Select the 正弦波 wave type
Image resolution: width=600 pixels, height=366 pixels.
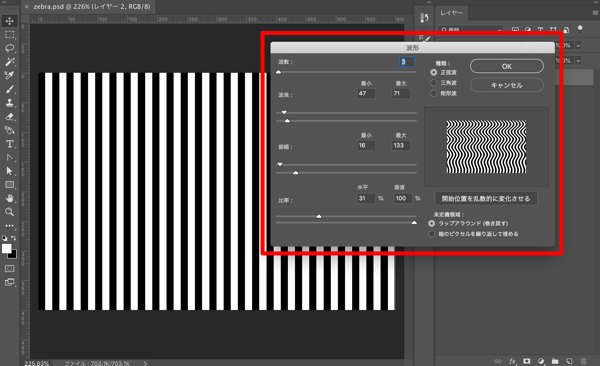point(434,72)
